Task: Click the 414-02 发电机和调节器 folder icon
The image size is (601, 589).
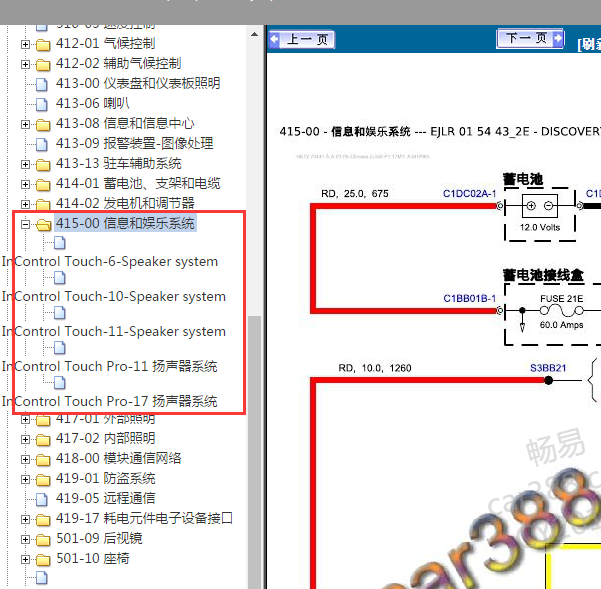Action: point(43,205)
